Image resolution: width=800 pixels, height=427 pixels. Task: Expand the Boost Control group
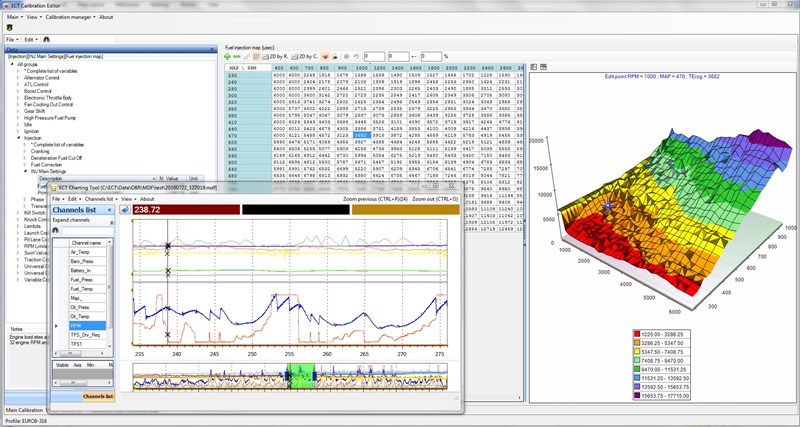[x=18, y=91]
